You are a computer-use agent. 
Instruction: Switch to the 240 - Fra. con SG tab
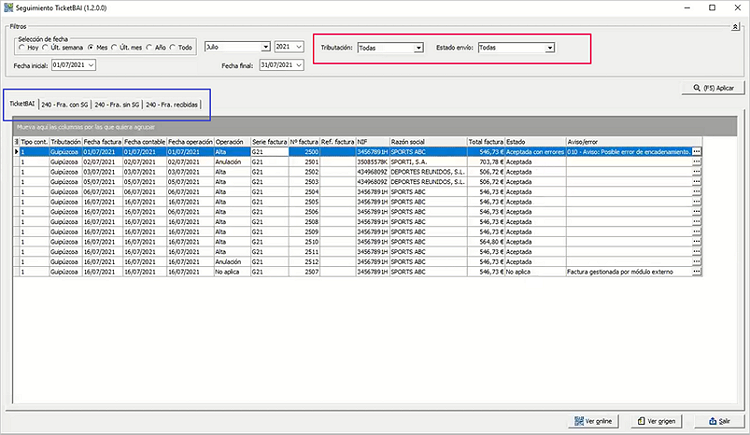click(x=65, y=105)
